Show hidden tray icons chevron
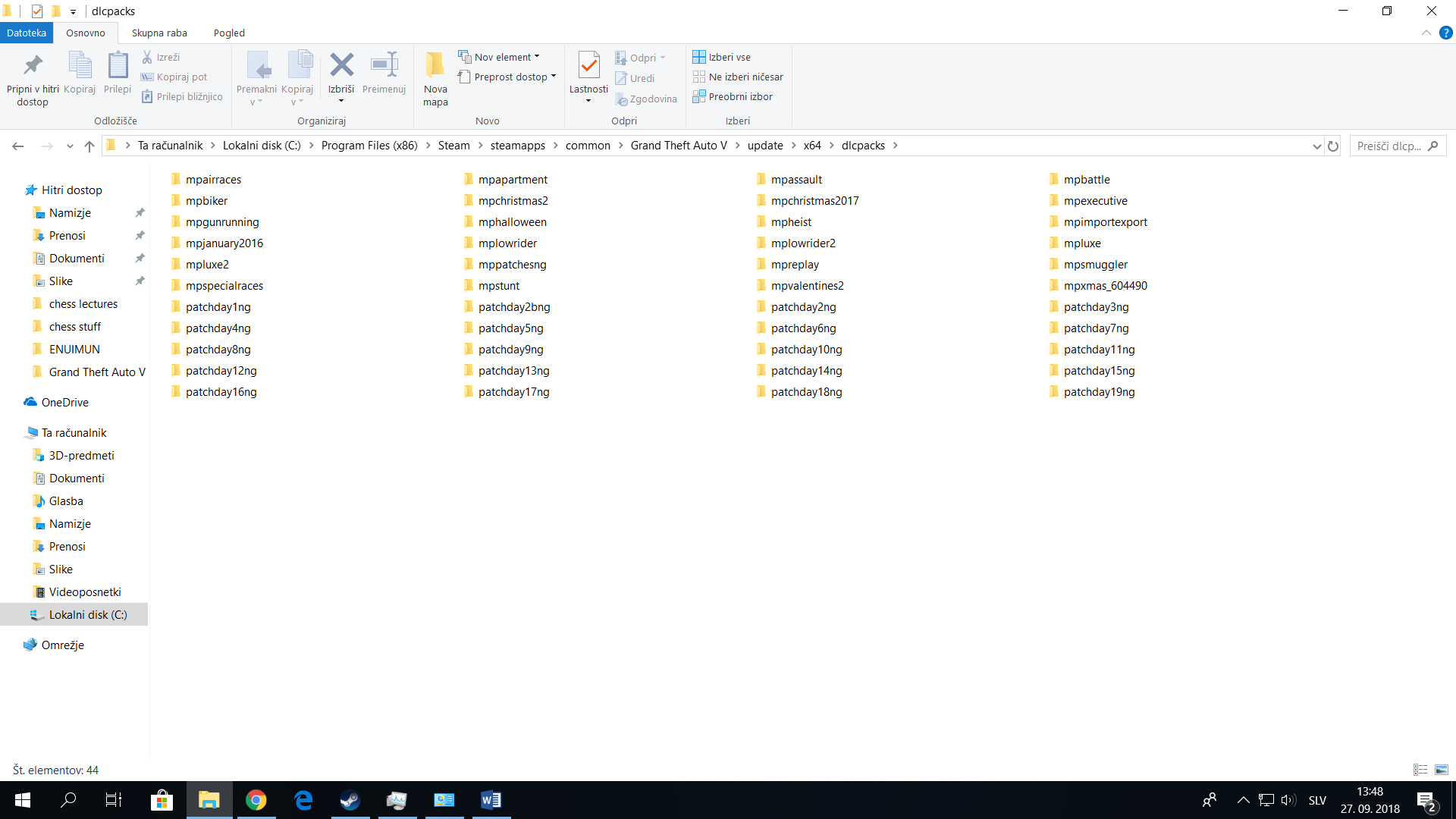 [1243, 800]
